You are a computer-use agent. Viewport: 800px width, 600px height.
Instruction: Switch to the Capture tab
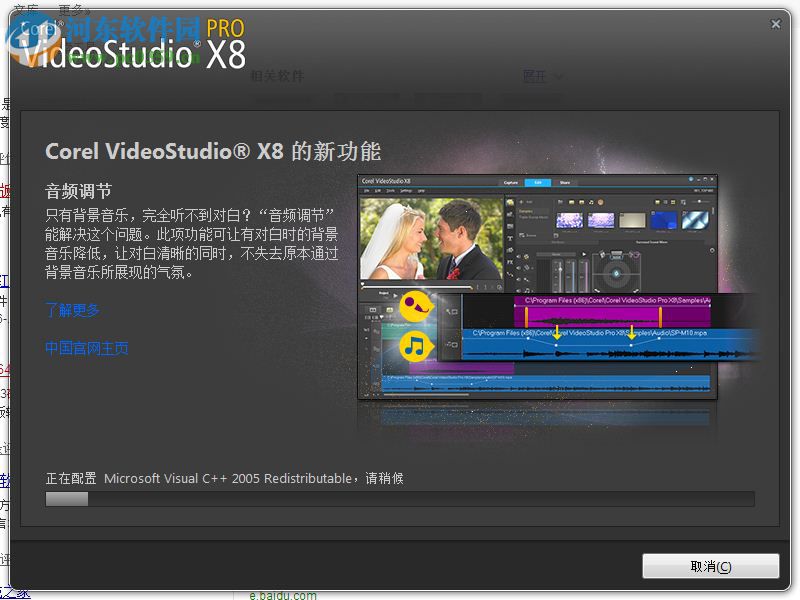[x=511, y=182]
